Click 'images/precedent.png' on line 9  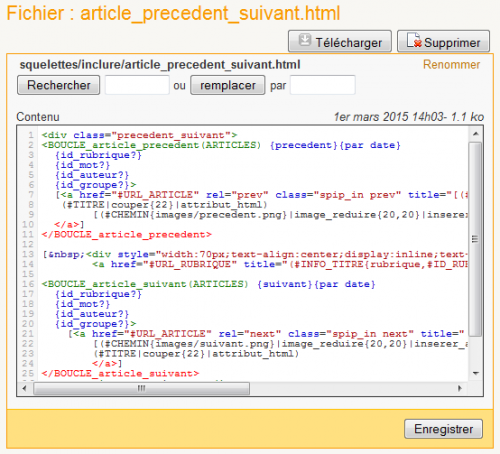pyautogui.click(x=219, y=215)
